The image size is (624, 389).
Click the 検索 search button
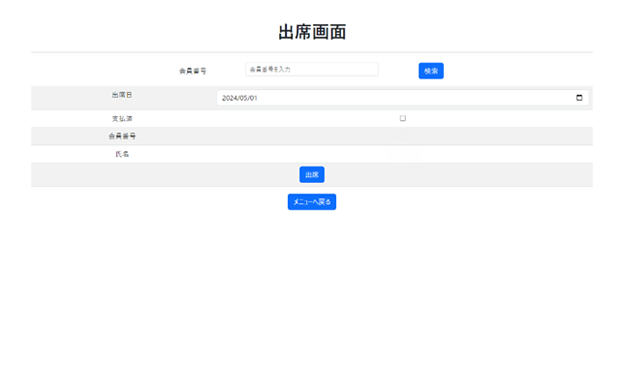[x=431, y=71]
